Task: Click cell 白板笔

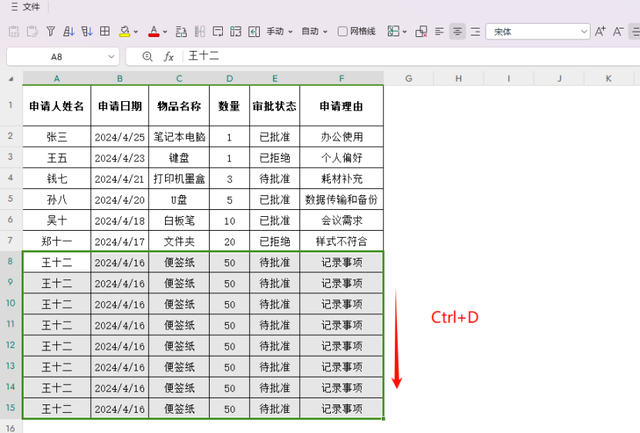Action: tap(179, 221)
